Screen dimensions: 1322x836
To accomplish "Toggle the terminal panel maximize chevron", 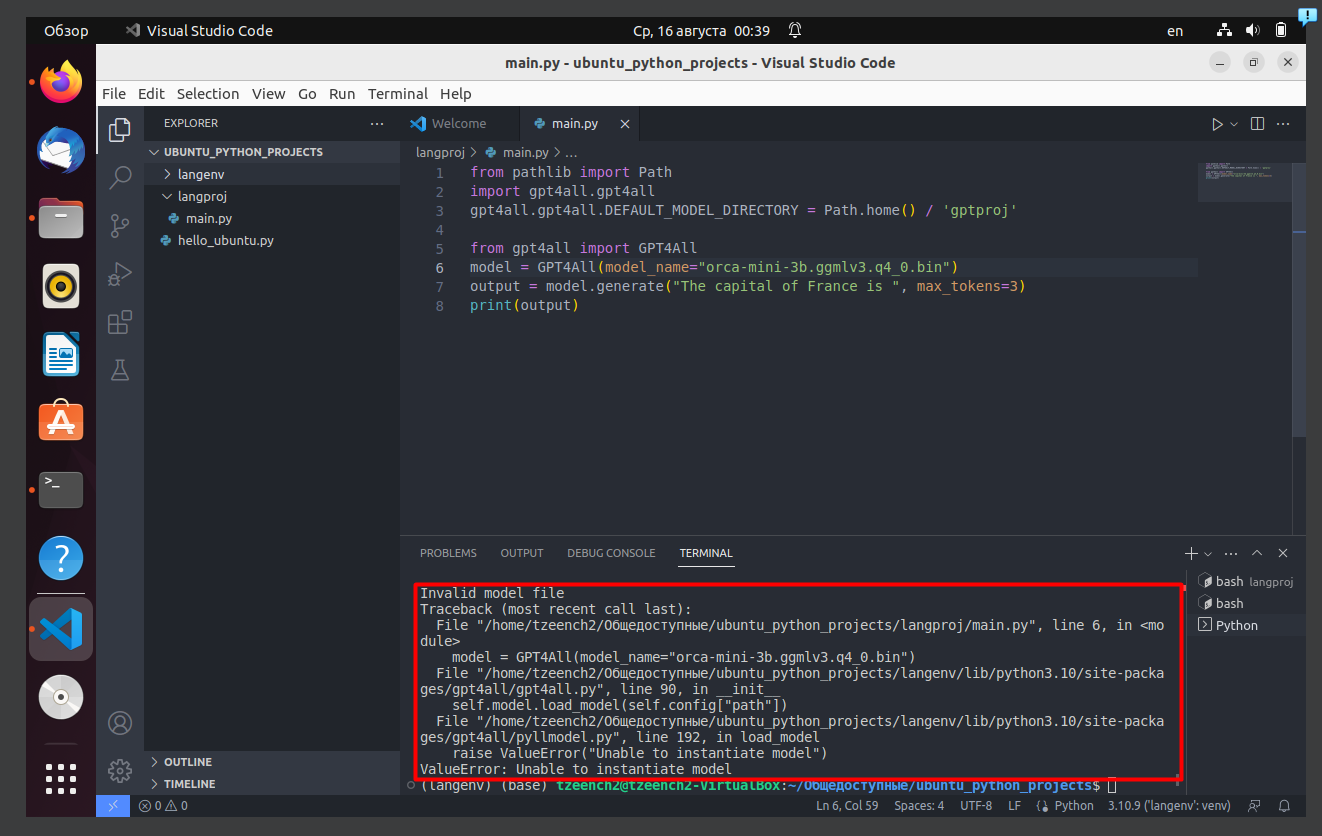I will pyautogui.click(x=1257, y=552).
